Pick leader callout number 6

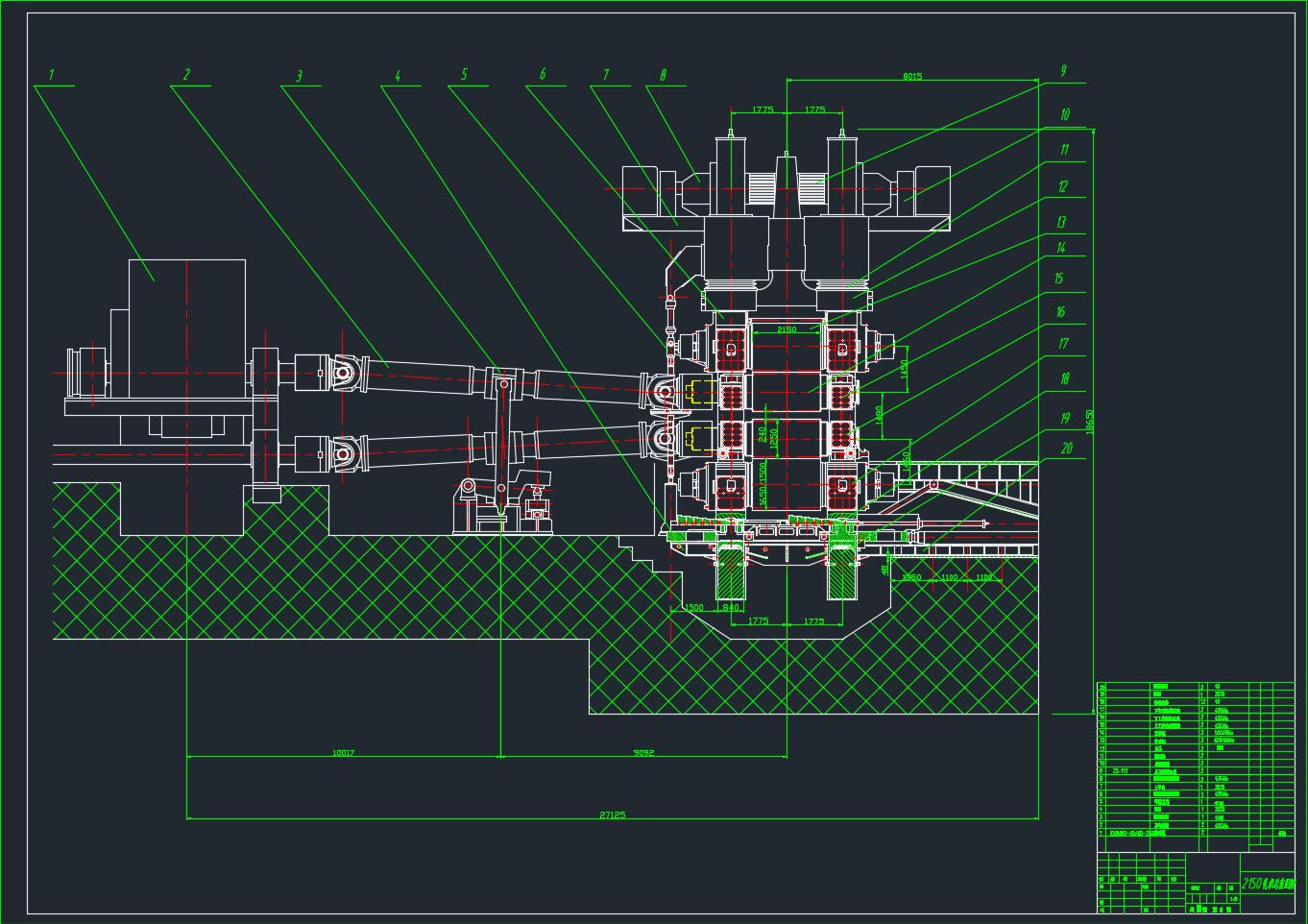click(543, 75)
